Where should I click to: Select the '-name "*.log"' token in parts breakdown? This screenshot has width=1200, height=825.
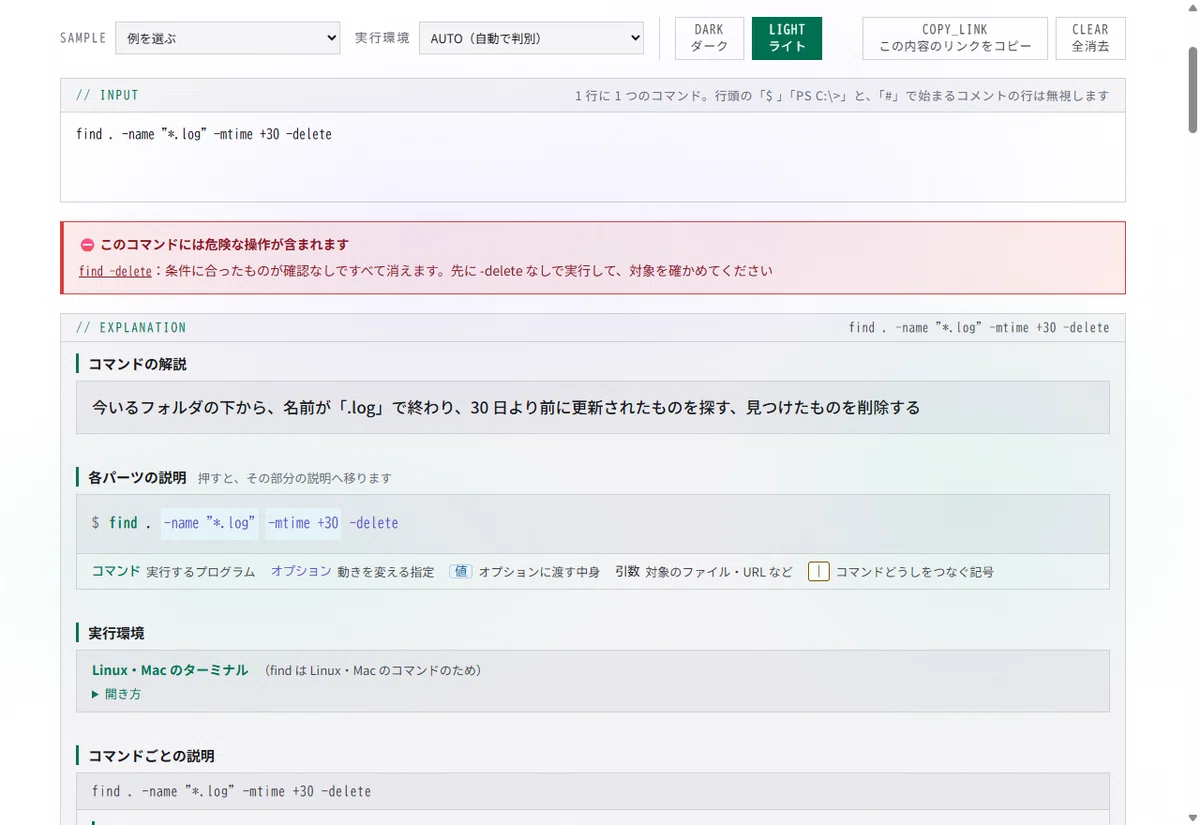pos(209,523)
